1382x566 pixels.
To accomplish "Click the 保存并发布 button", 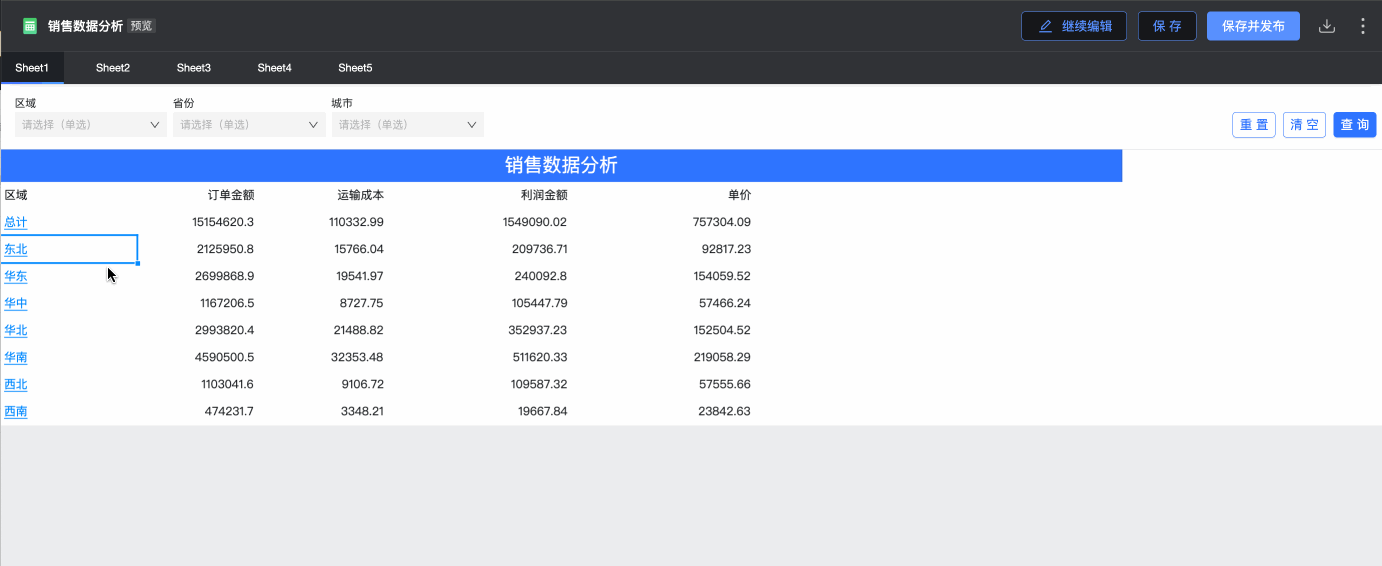I will [x=1253, y=26].
